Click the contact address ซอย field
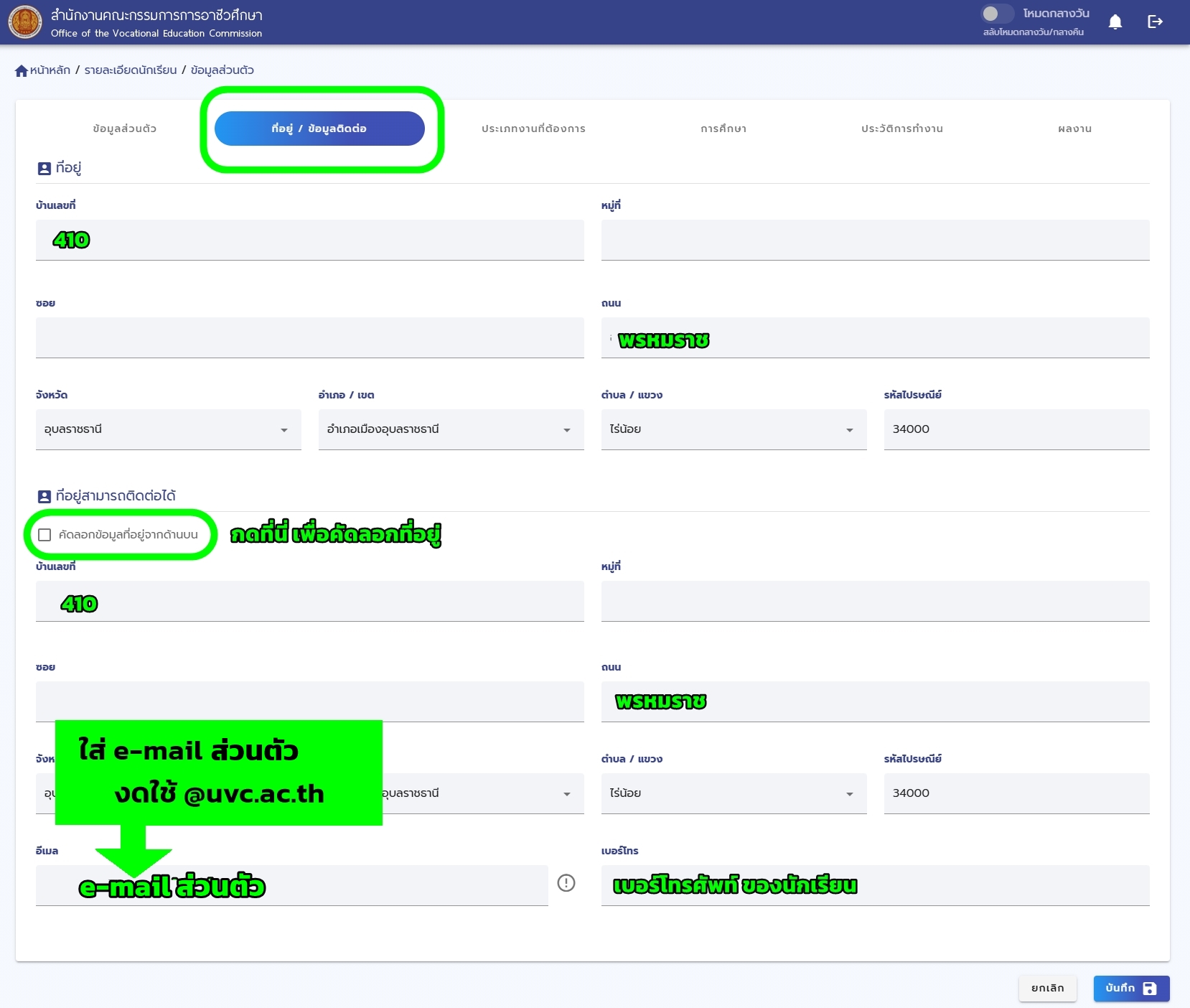 [310, 701]
